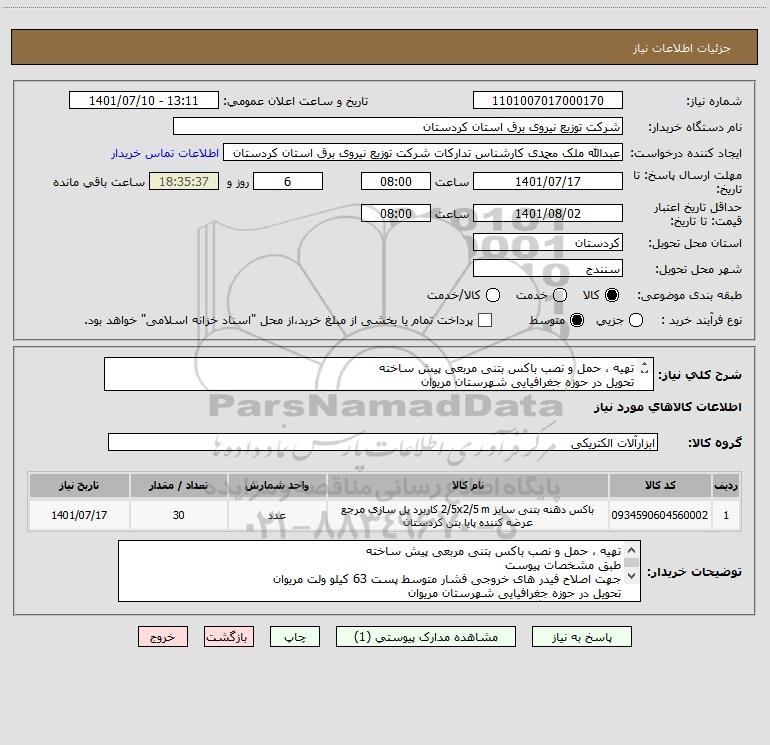Screen dimensions: 770x745
Task: Click the public announcement date field 1401/07/10
Action: tap(143, 100)
